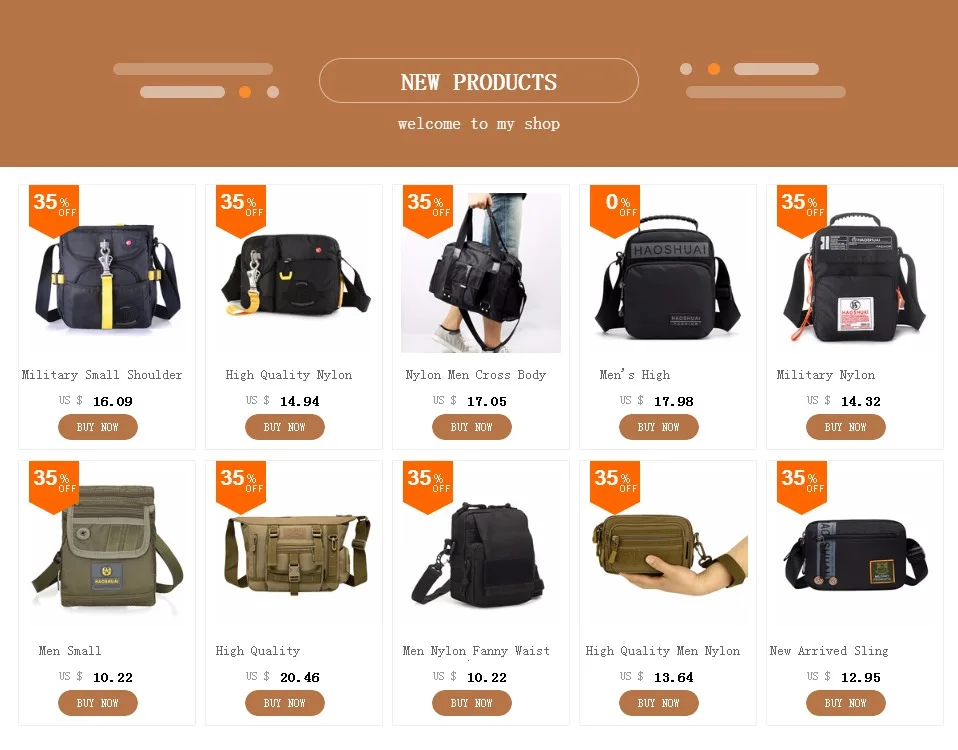Open the Military Small Shoulder bag image
Viewport: 958px width, 750px height.
[x=107, y=273]
